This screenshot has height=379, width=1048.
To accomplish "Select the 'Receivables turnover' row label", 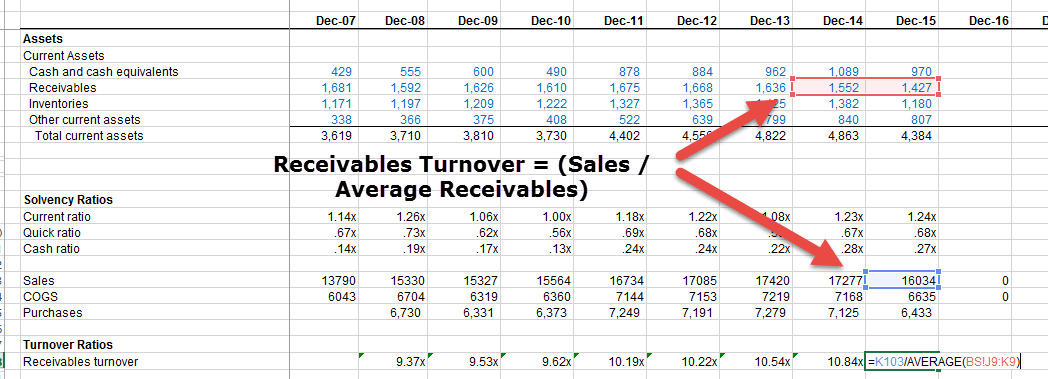I will (155, 362).
